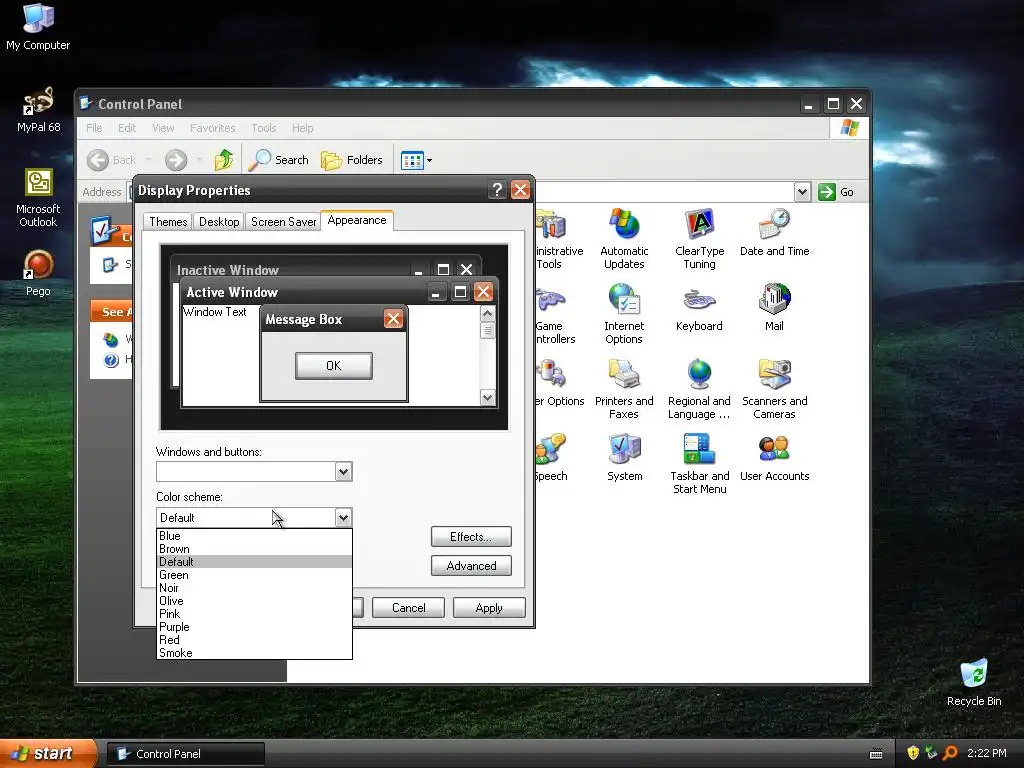Choose Brown from the color scheme list
Viewport: 1024px width, 768px height.
click(x=254, y=549)
